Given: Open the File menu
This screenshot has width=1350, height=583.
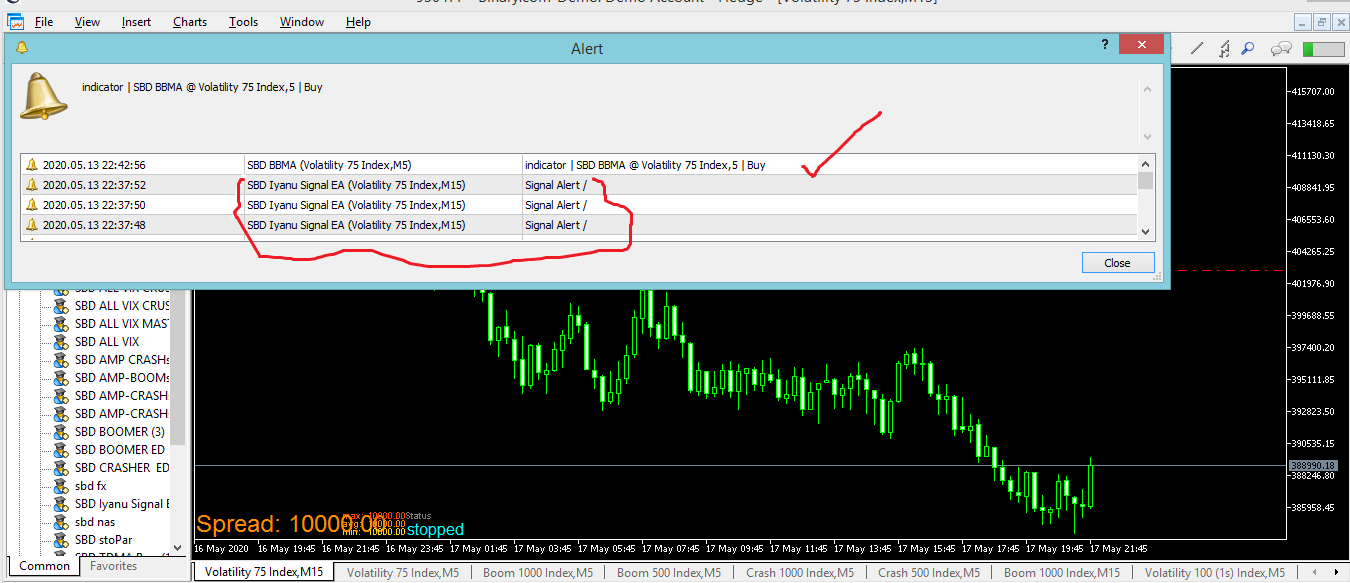Looking at the screenshot, I should pos(44,22).
